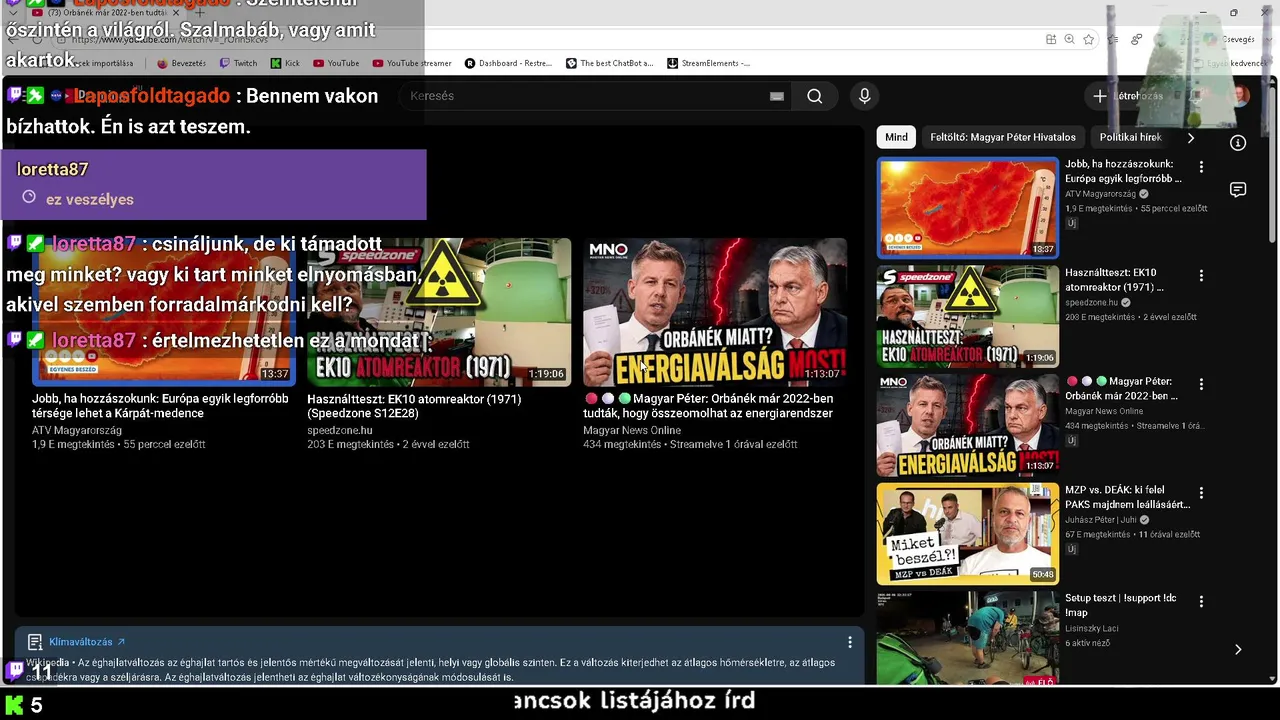
Task: Open sidebar title Használtteszt: EK10 atomreaktor (1971)
Action: [1115, 279]
